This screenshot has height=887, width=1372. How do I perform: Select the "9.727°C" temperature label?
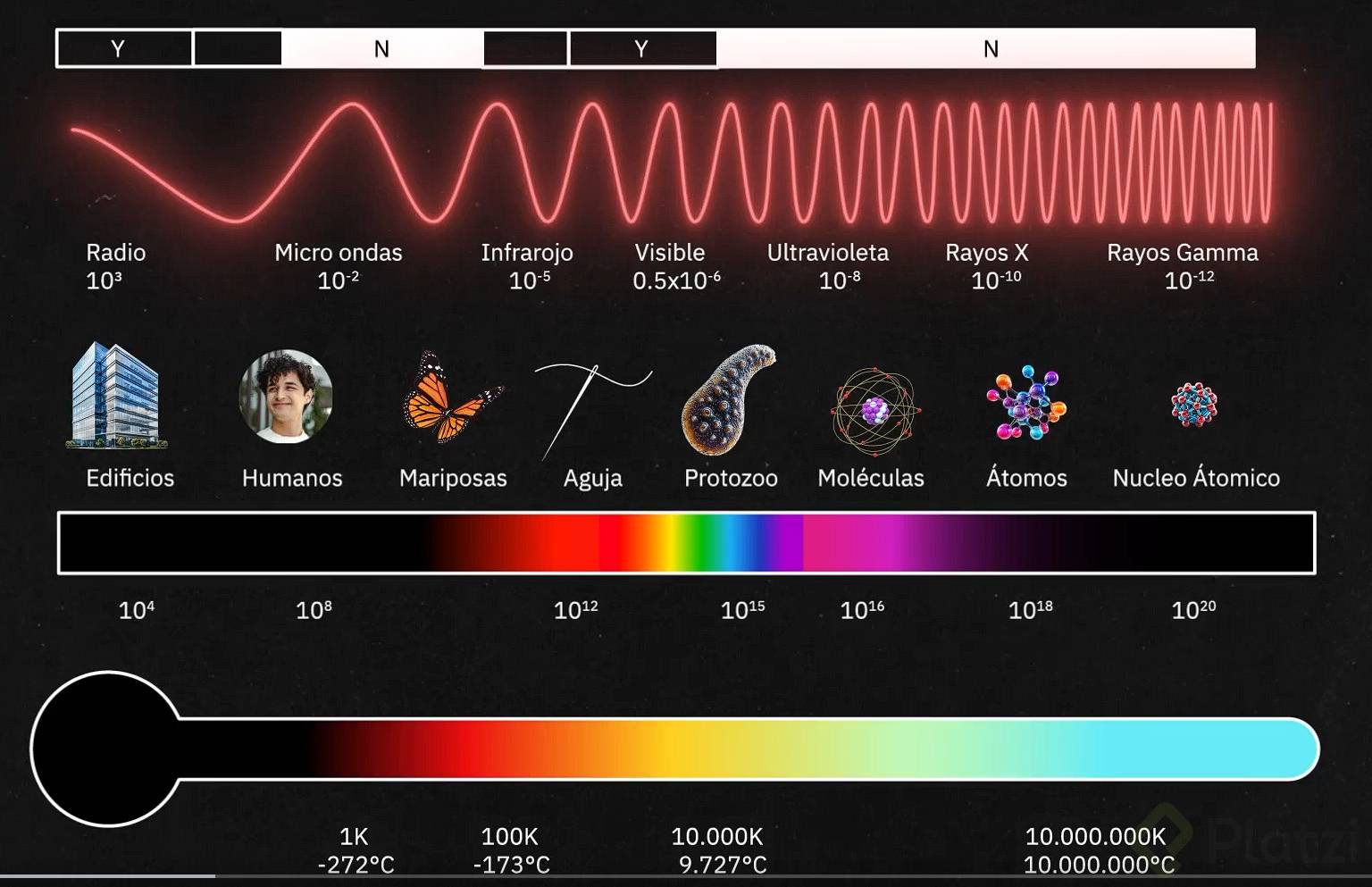(x=723, y=865)
